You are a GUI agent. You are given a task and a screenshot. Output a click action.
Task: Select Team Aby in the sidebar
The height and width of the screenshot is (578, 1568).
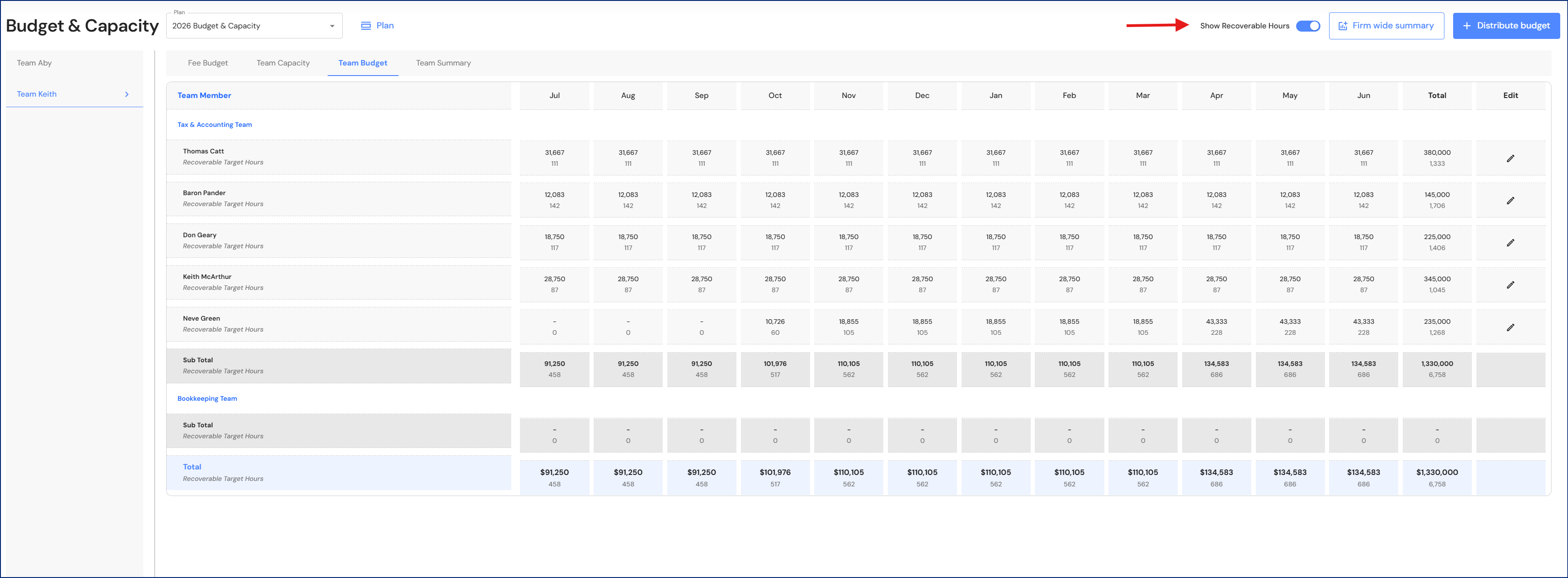click(x=34, y=63)
